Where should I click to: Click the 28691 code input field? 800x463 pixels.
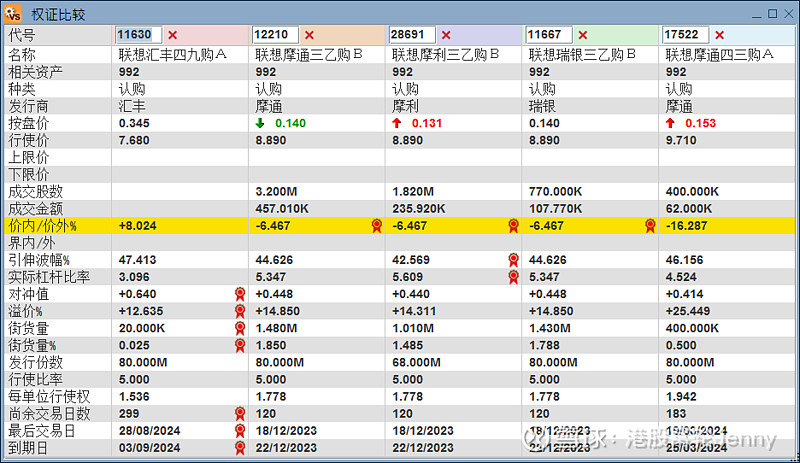(412, 35)
